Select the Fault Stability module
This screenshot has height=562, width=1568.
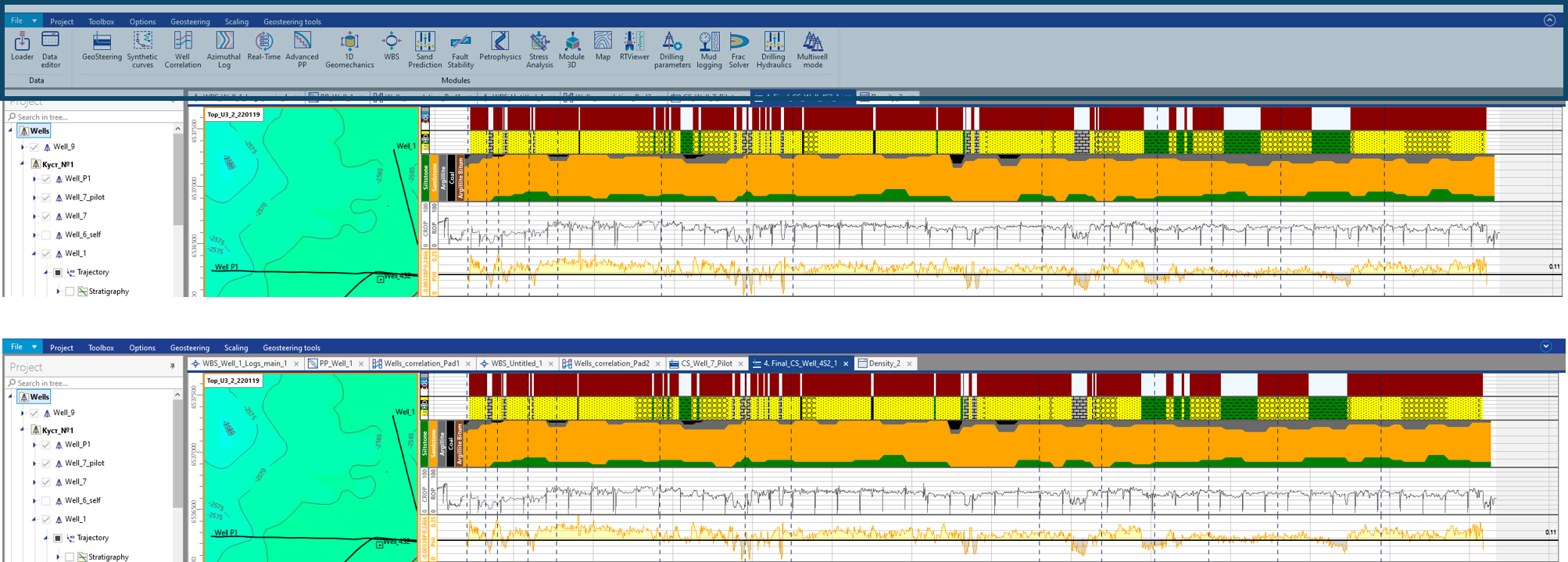coord(460,49)
